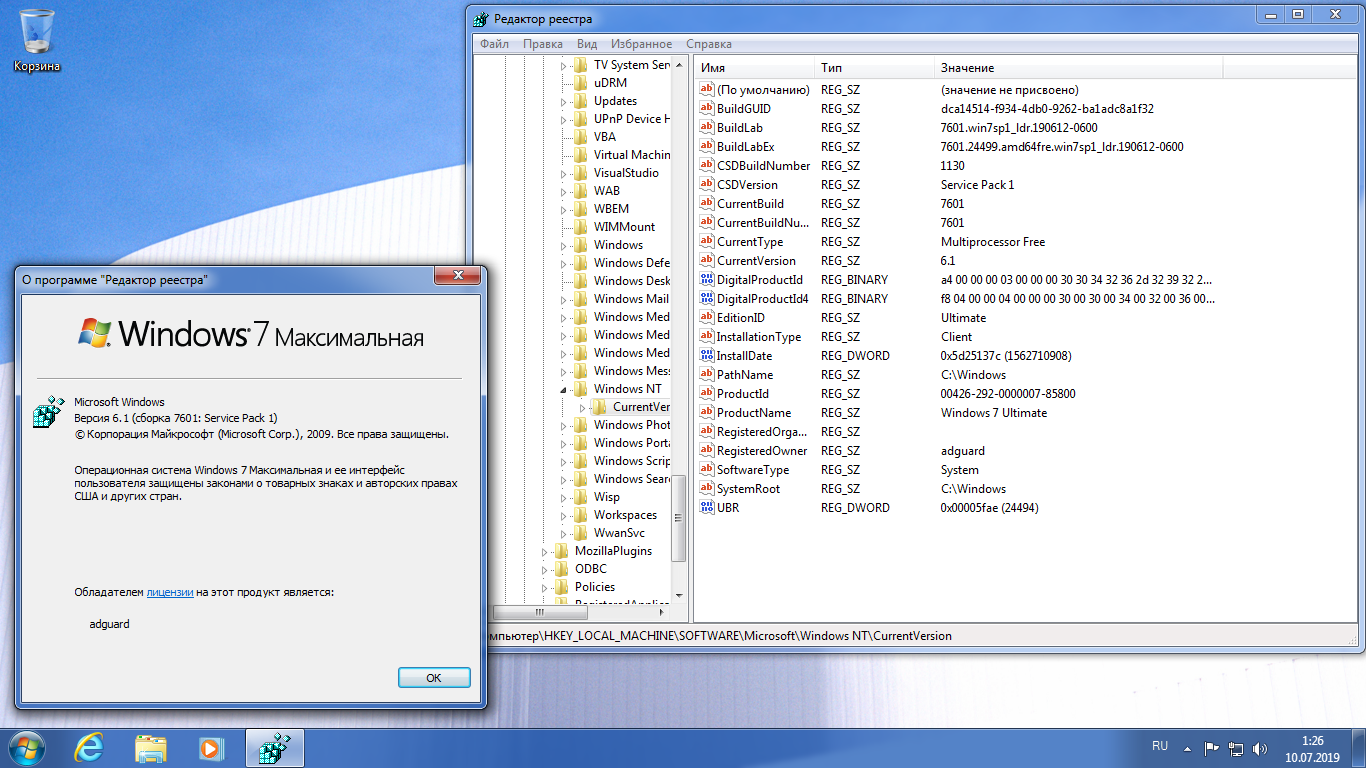
Task: Click the value "00426-292-0000007-85800"
Action: (1008, 393)
